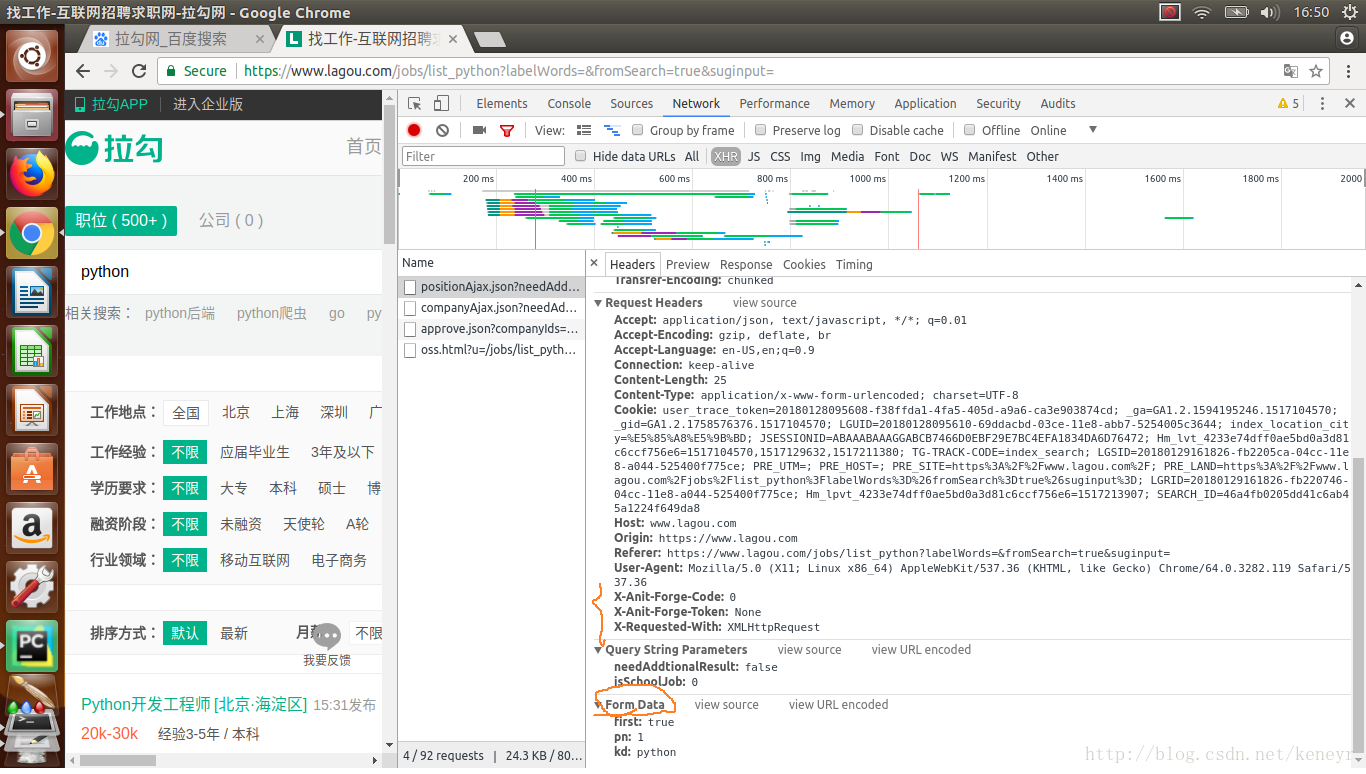Check Hide data URLs

pos(580,156)
